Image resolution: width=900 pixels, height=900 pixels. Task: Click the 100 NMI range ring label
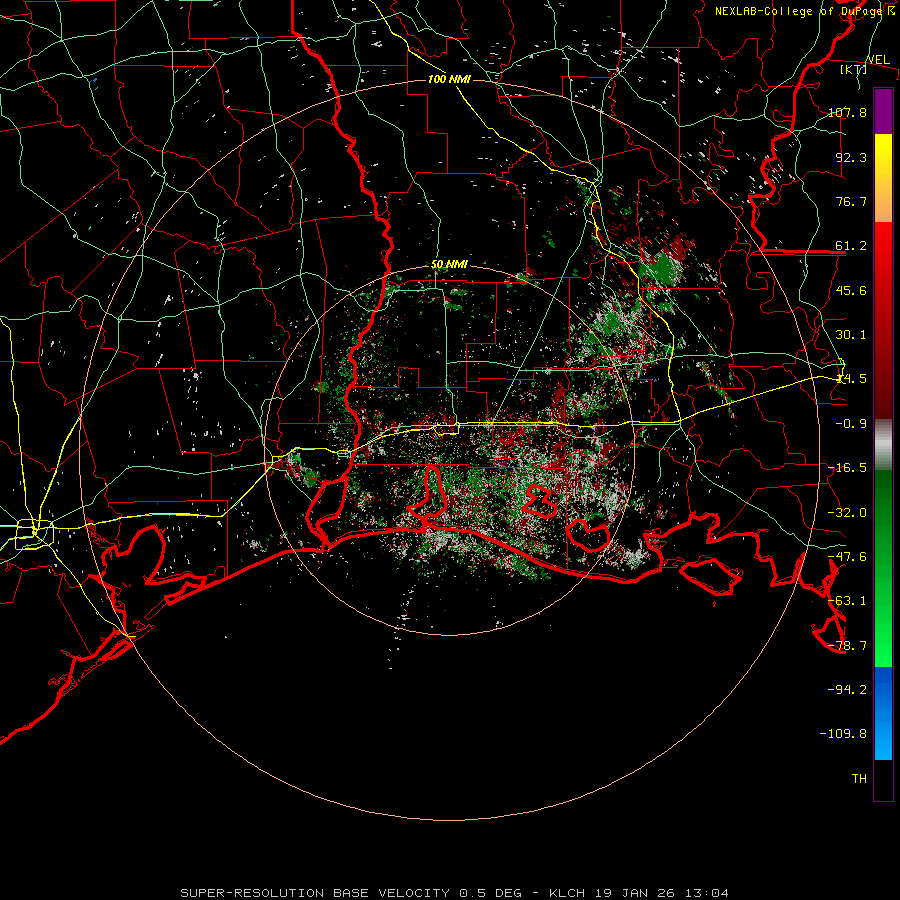449,79
